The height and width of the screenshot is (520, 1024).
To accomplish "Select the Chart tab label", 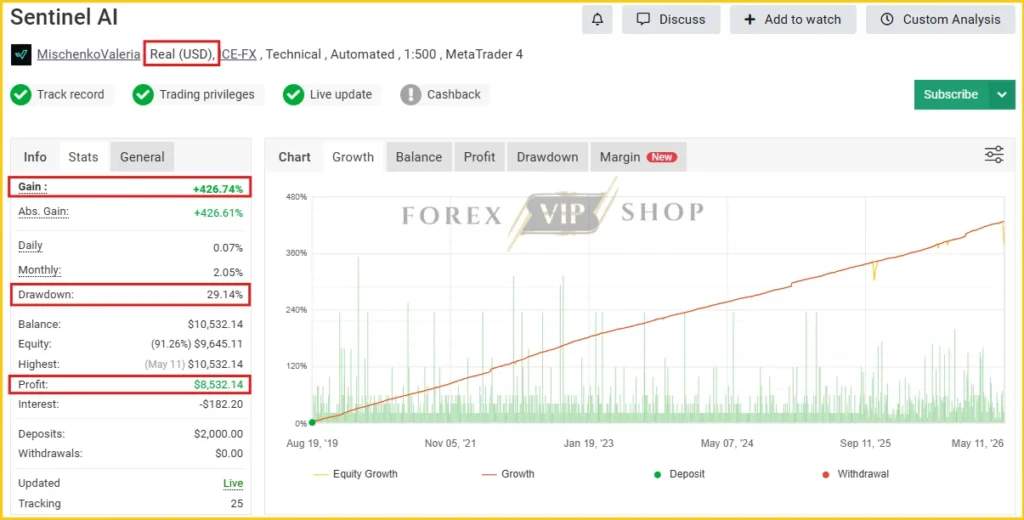I will [x=295, y=157].
